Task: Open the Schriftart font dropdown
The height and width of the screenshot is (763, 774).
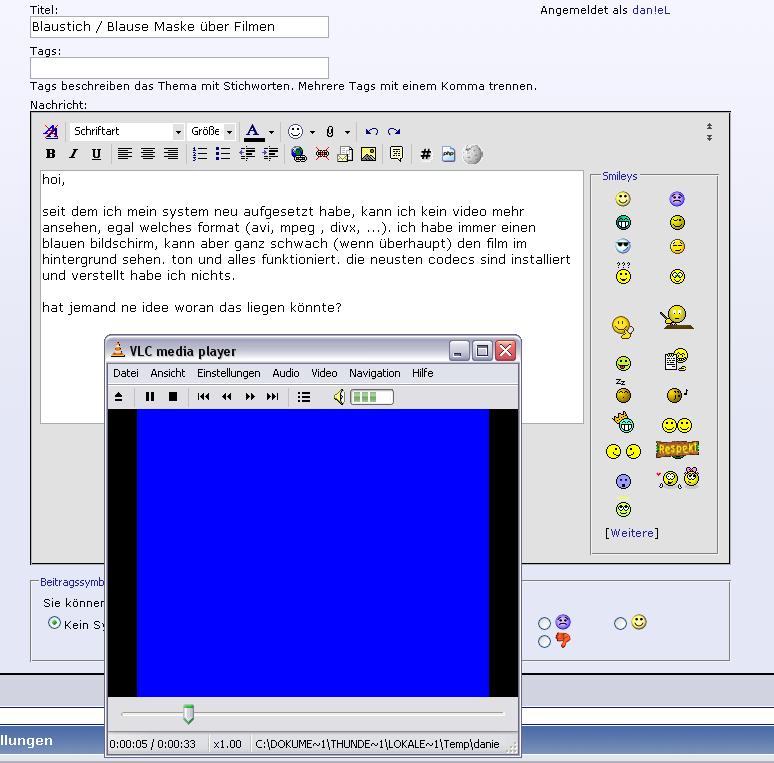Action: [x=127, y=131]
